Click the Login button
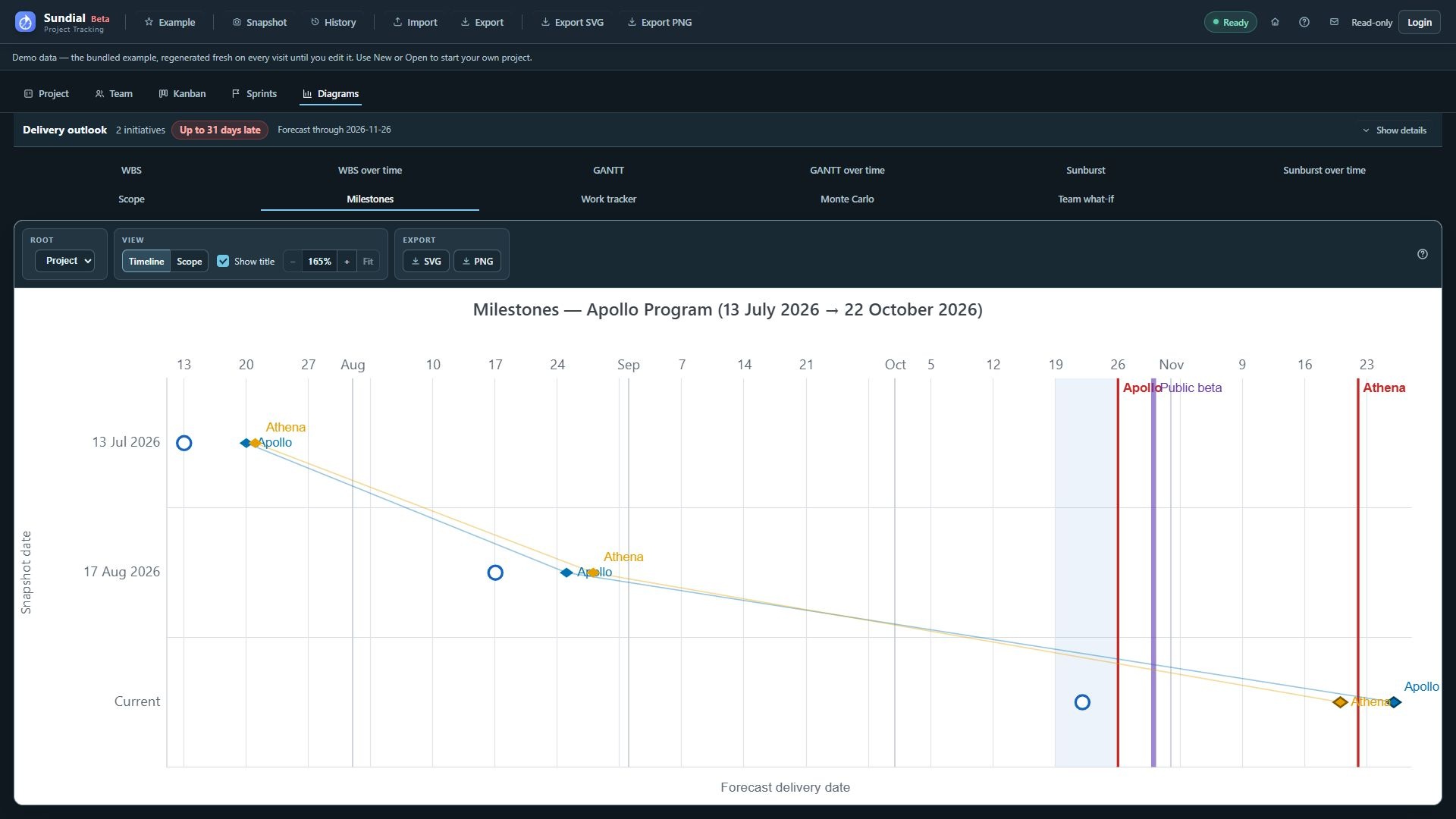This screenshot has width=1456, height=819. coord(1419,22)
